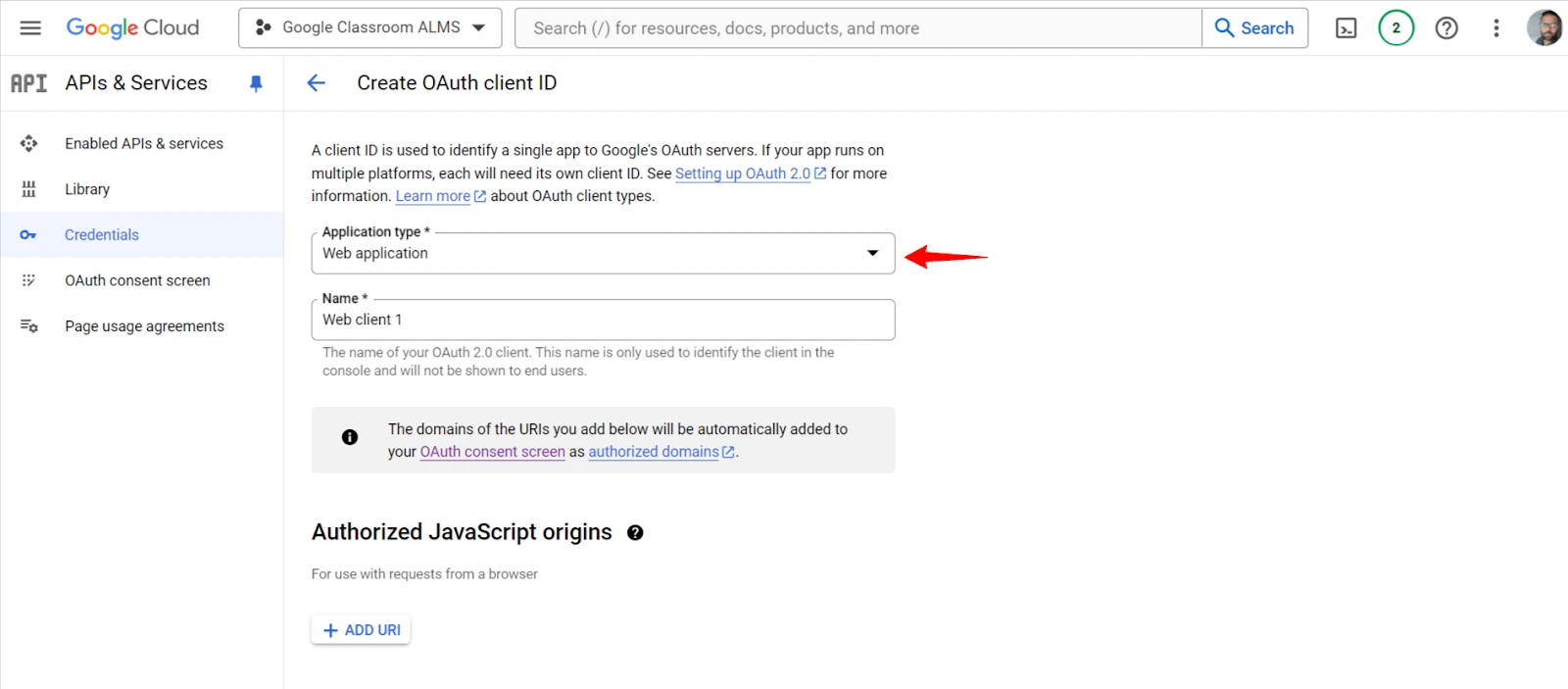Click the Page usage agreements icon
Screen dimensions: 1568x689
click(28, 326)
